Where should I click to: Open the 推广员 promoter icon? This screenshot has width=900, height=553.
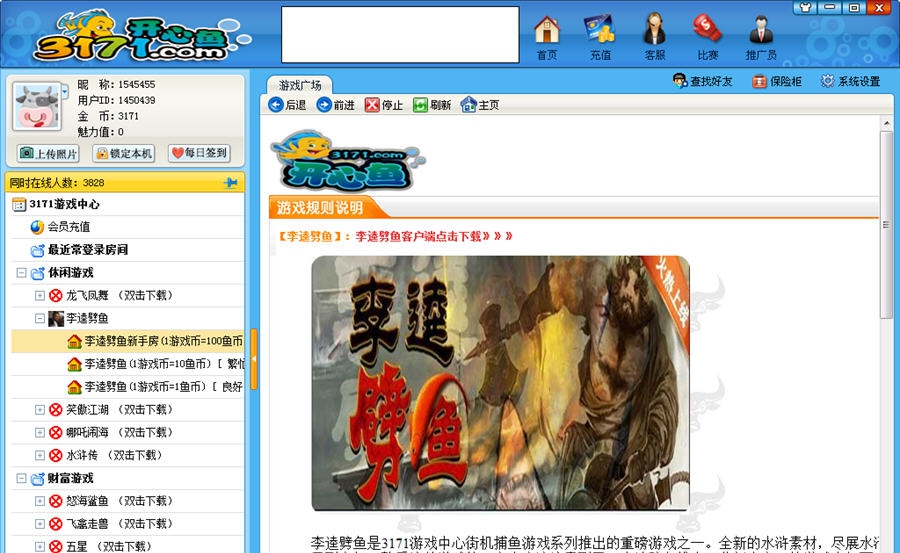pos(761,37)
